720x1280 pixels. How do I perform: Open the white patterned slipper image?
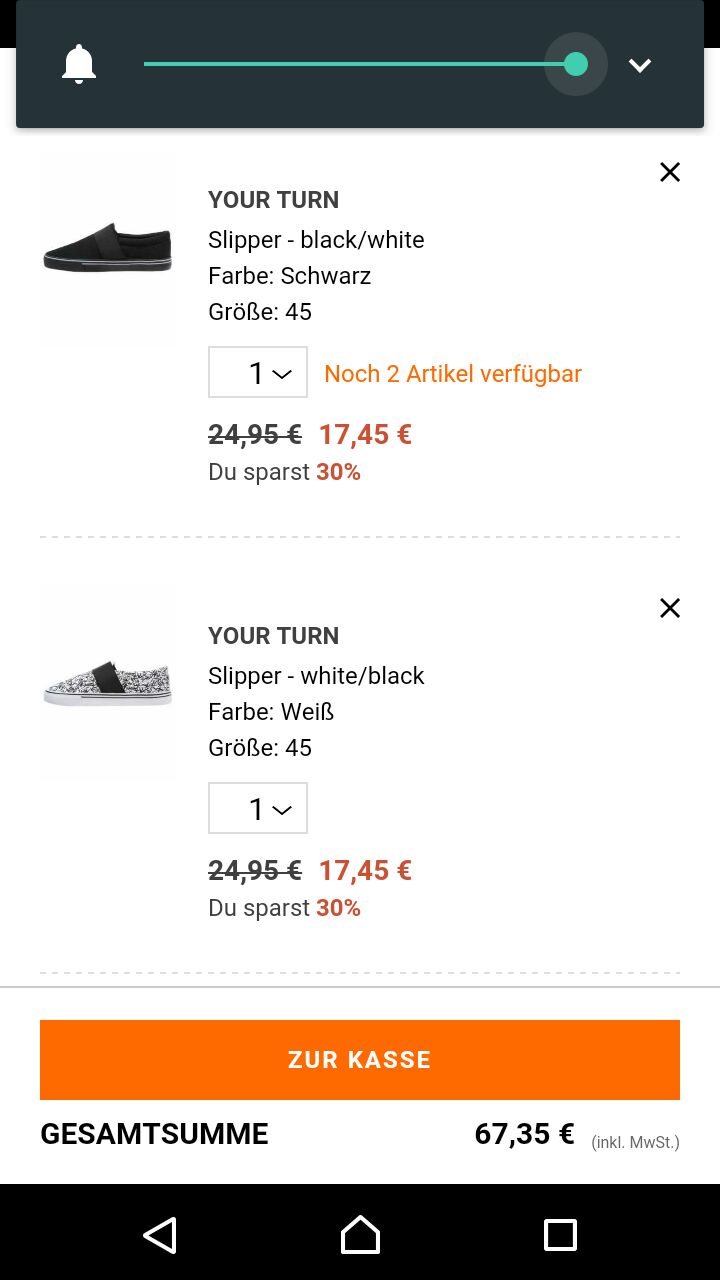tap(108, 685)
